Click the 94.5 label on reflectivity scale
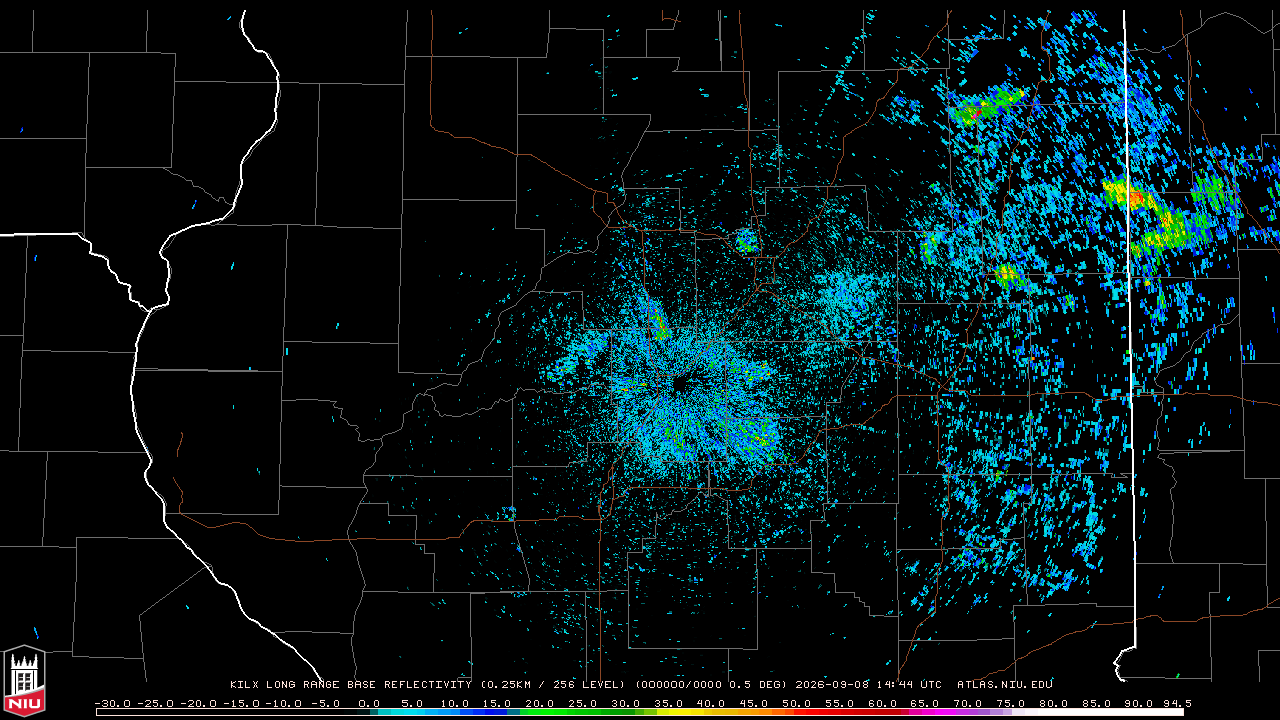 1174,703
